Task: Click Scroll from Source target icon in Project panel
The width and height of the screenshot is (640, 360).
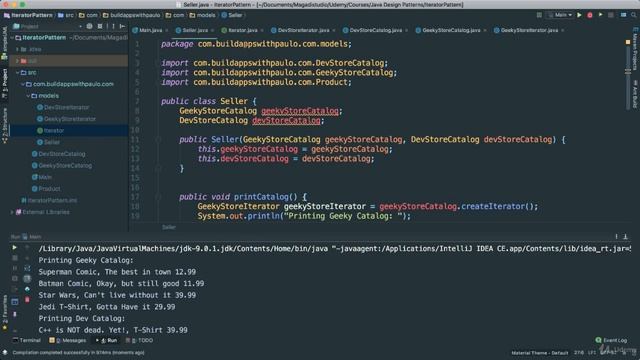Action: (x=89, y=26)
